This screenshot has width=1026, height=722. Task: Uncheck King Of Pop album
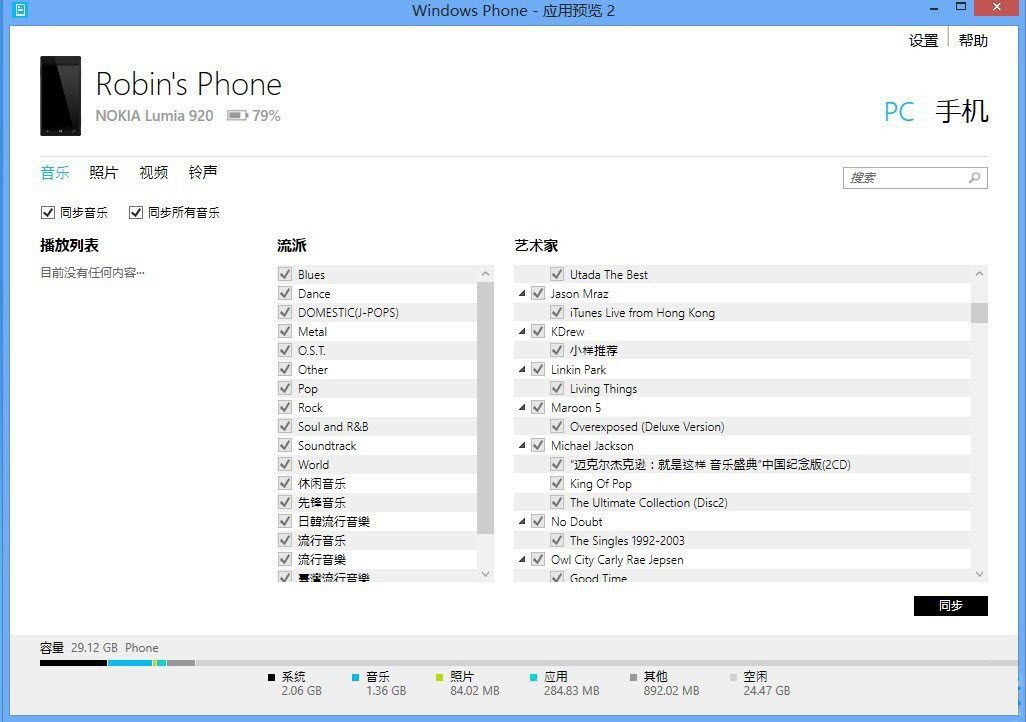click(x=557, y=482)
